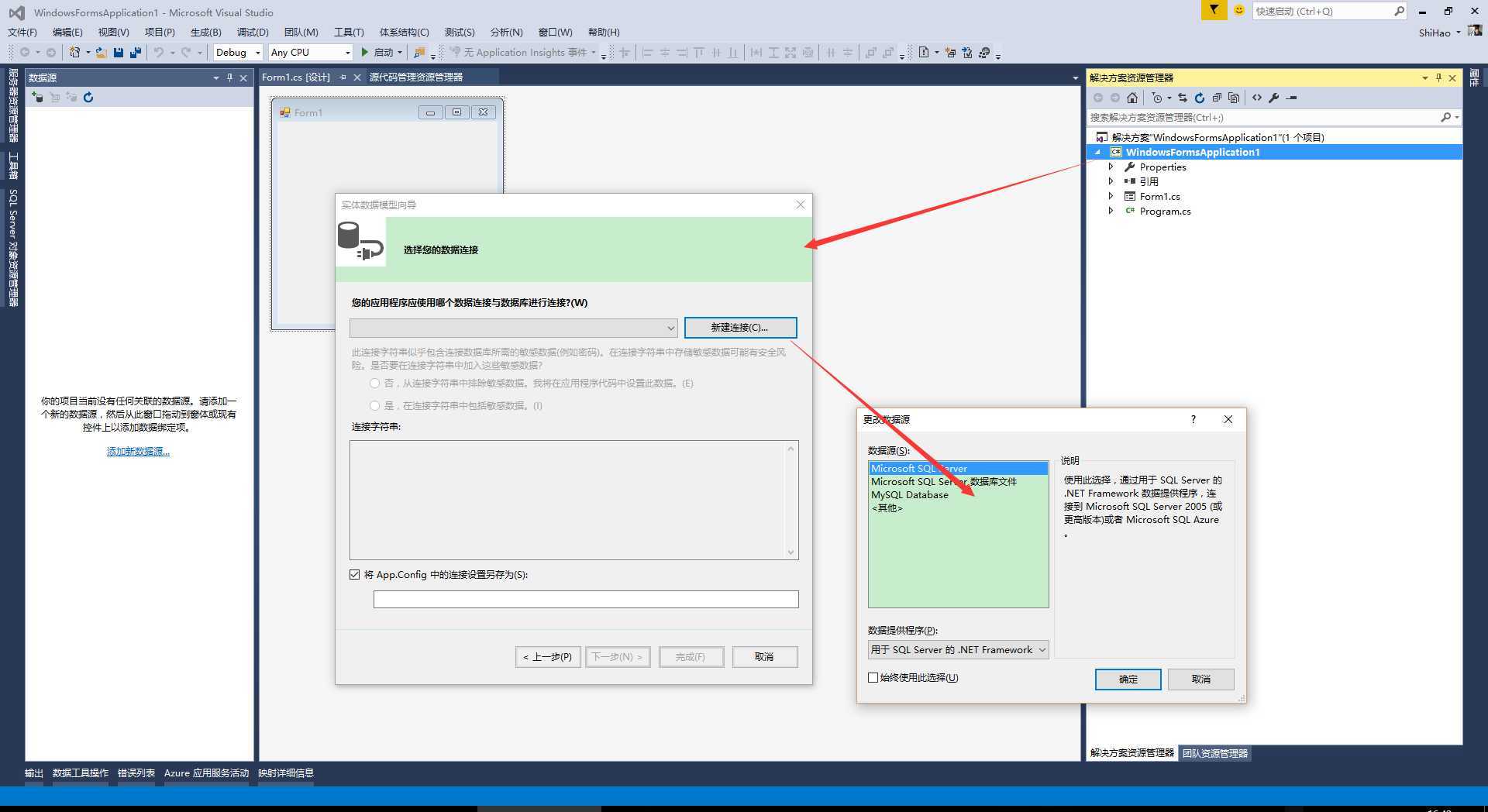Click 取消 in the 更改数据源 dialog
The image size is (1488, 812).
pos(1201,680)
